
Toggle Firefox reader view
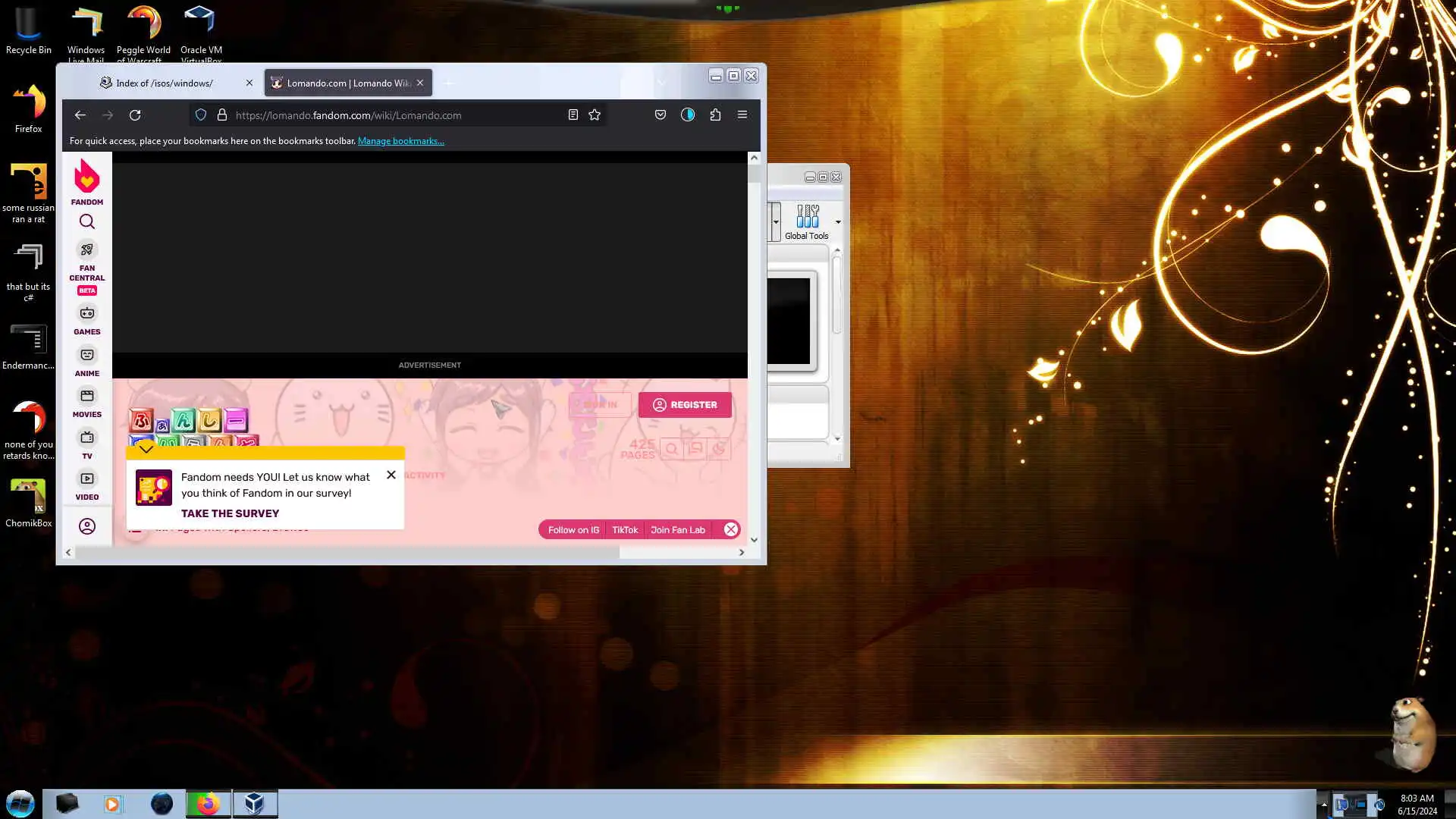coord(573,115)
